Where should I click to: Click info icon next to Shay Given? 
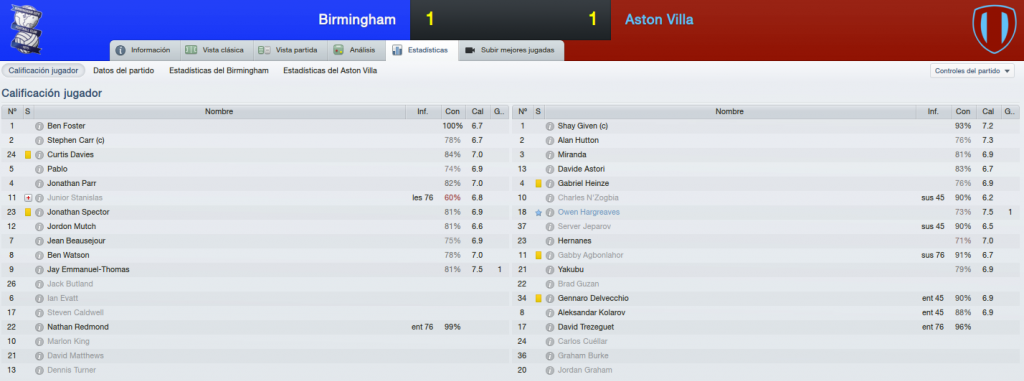pyautogui.click(x=550, y=126)
